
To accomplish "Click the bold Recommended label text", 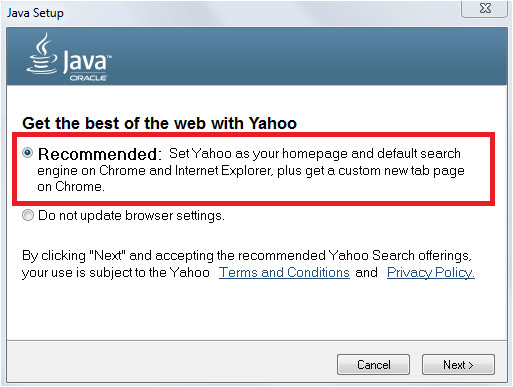I will coord(100,154).
